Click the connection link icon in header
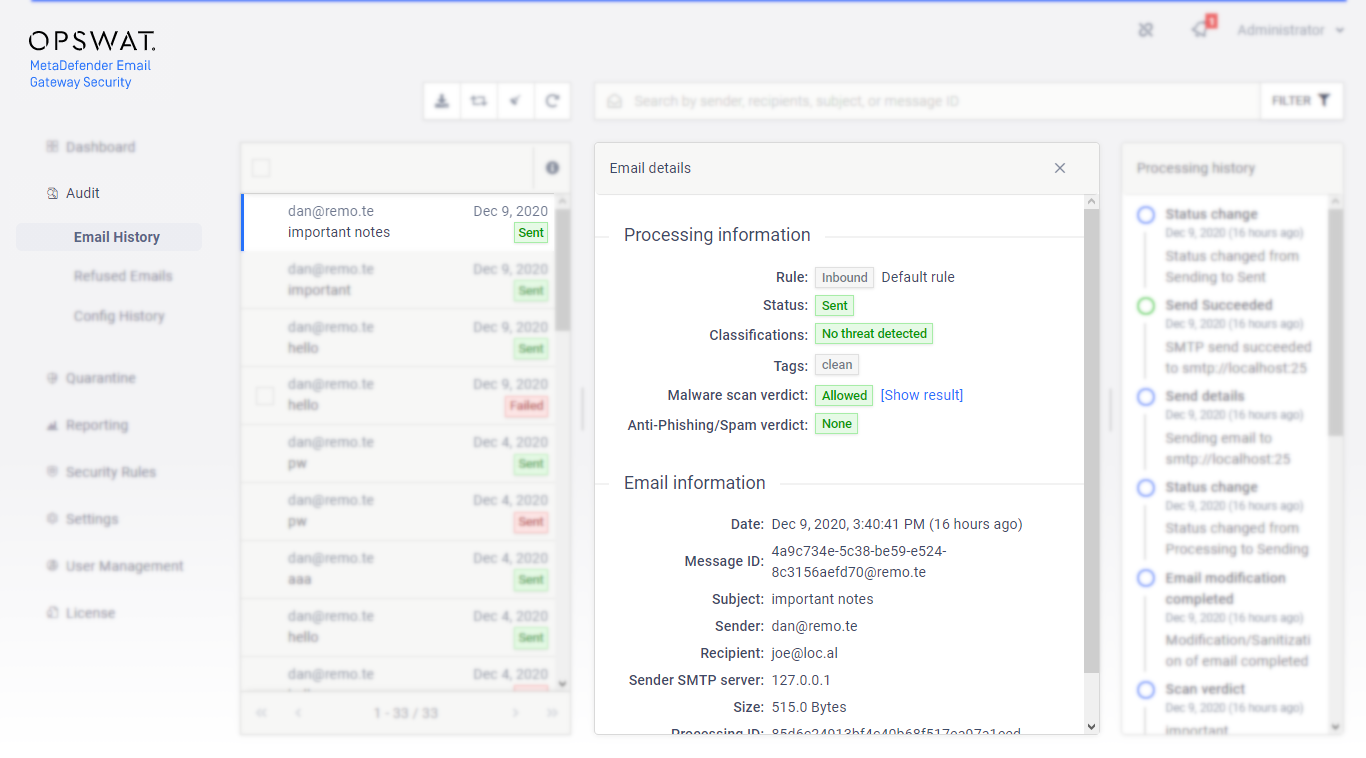Screen dimensions: 1366x758 (1146, 30)
